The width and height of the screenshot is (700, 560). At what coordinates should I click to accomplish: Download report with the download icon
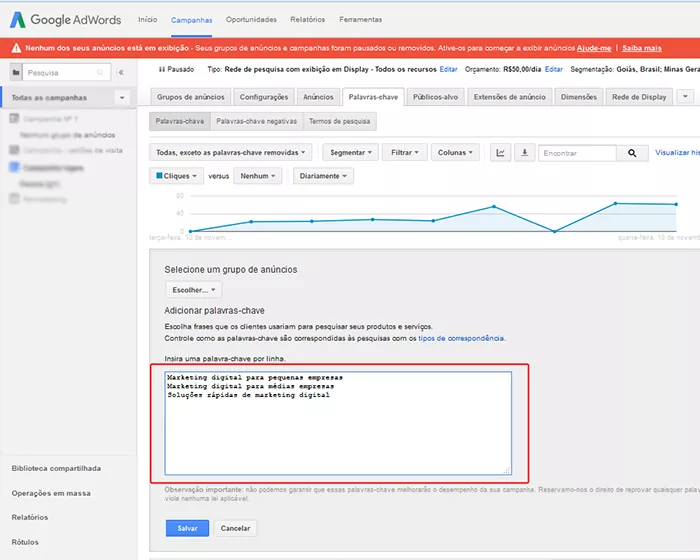(x=525, y=153)
